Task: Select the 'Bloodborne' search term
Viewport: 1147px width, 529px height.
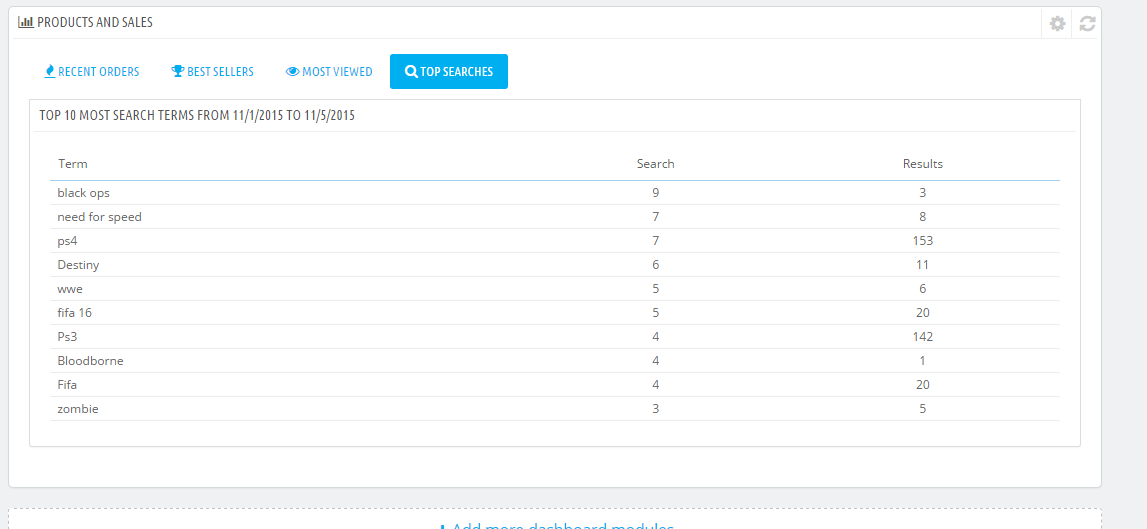Action: 89,361
